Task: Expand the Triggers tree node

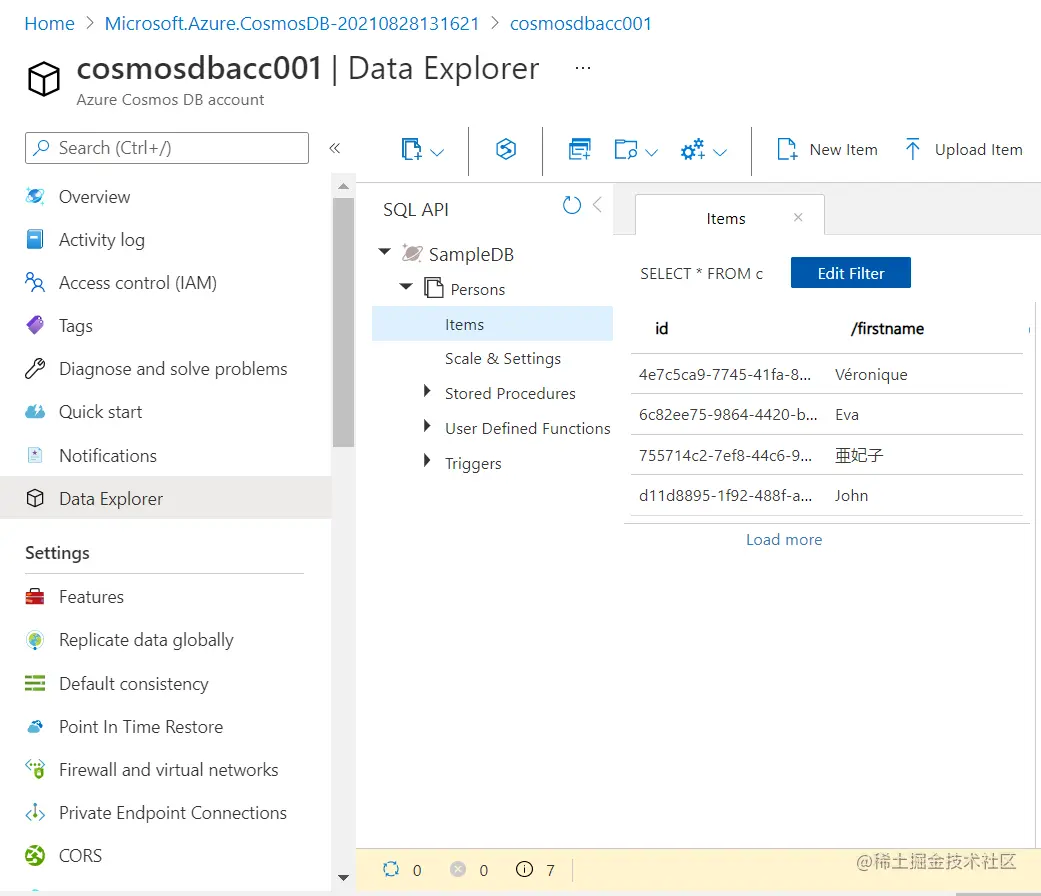Action: (x=427, y=463)
